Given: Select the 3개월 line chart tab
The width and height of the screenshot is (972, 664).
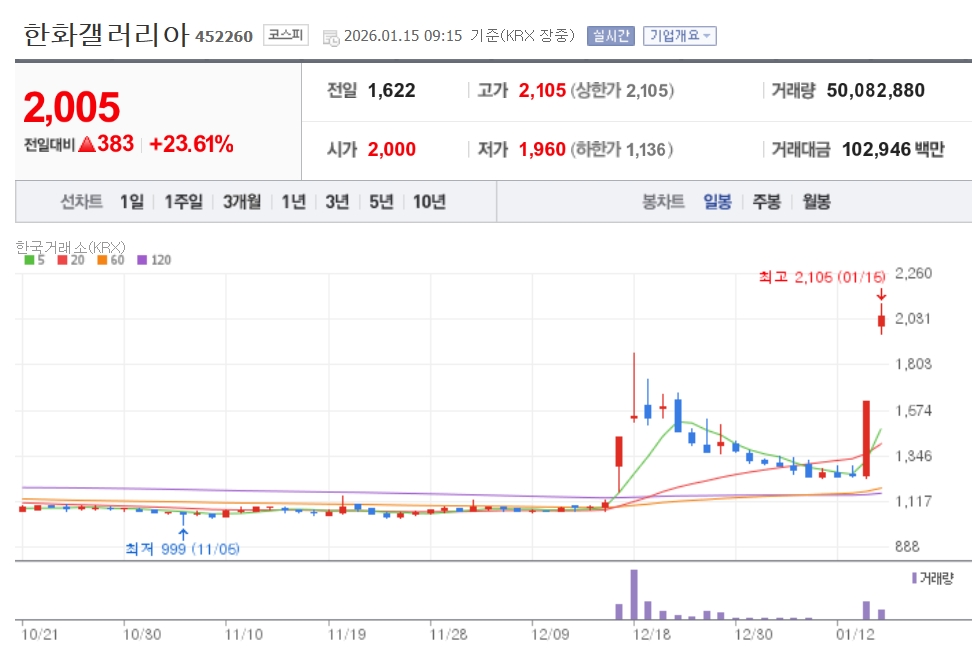Looking at the screenshot, I should pyautogui.click(x=242, y=201).
